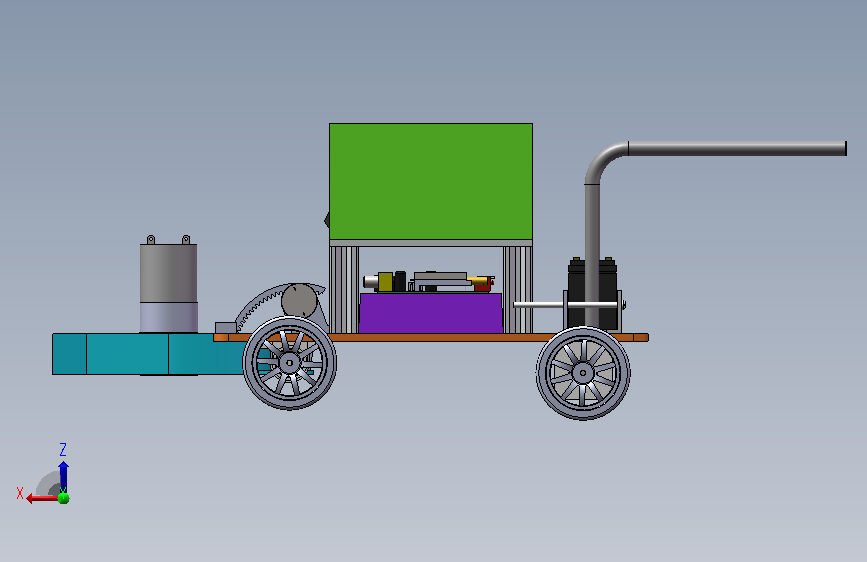
Task: Click the blue Z axis arrow of the triad
Action: (63, 476)
